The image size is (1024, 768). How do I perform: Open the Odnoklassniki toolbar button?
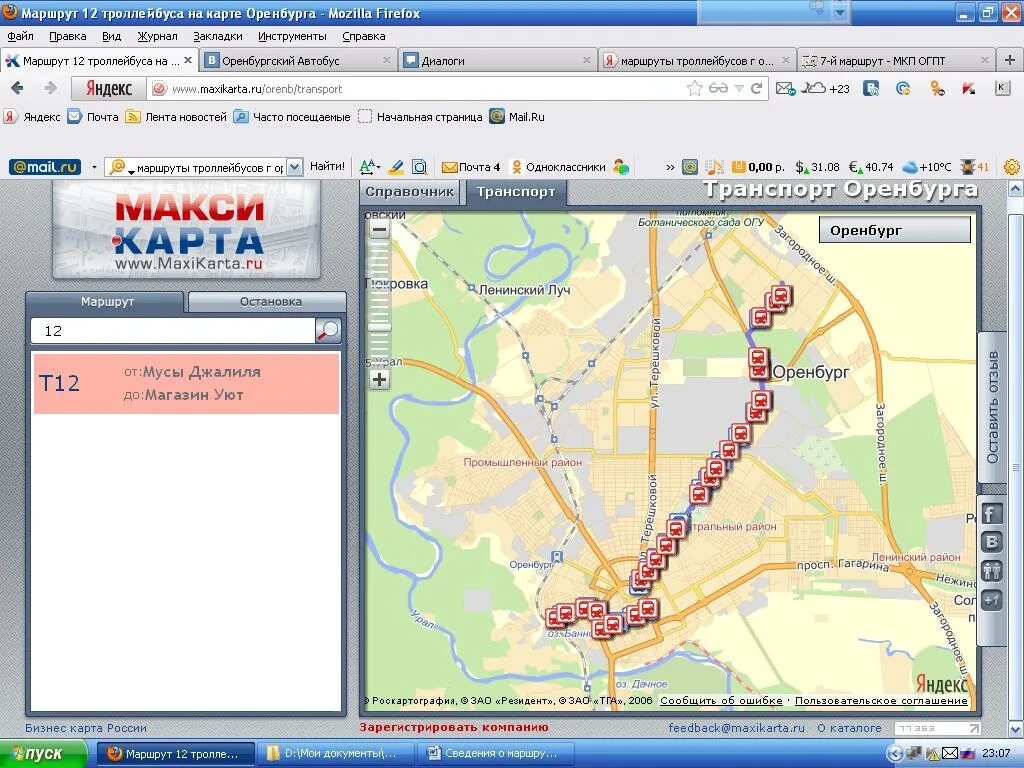pyautogui.click(x=558, y=167)
